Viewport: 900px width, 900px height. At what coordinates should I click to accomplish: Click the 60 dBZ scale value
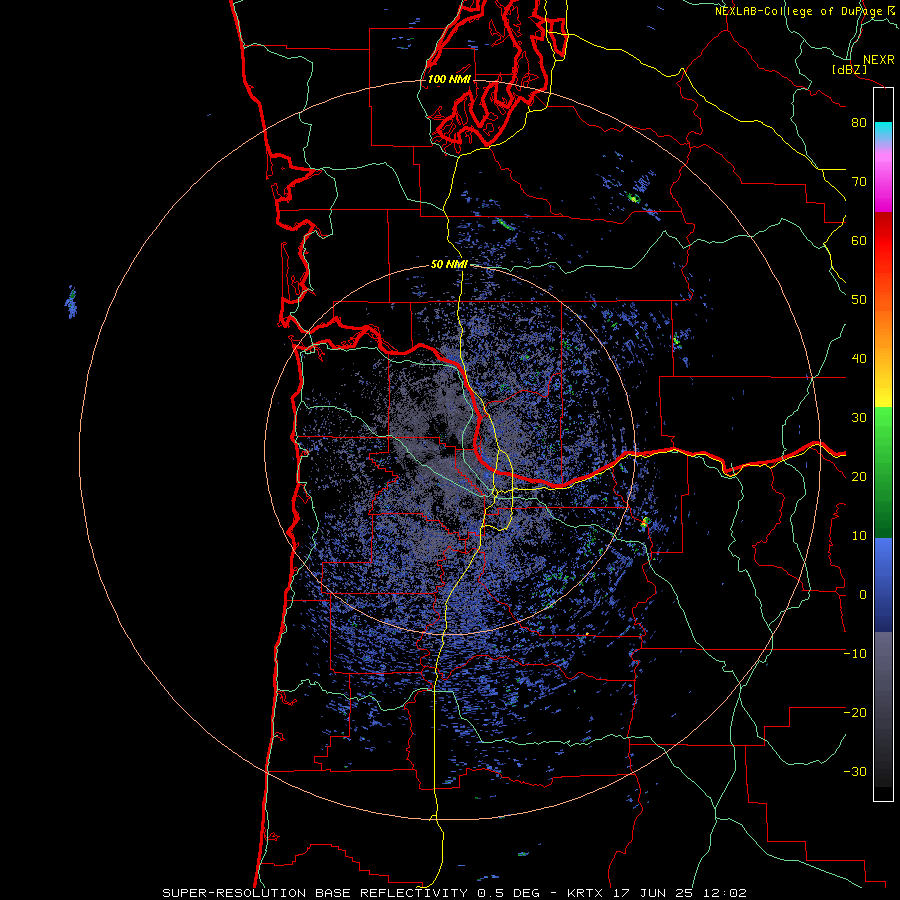(859, 240)
